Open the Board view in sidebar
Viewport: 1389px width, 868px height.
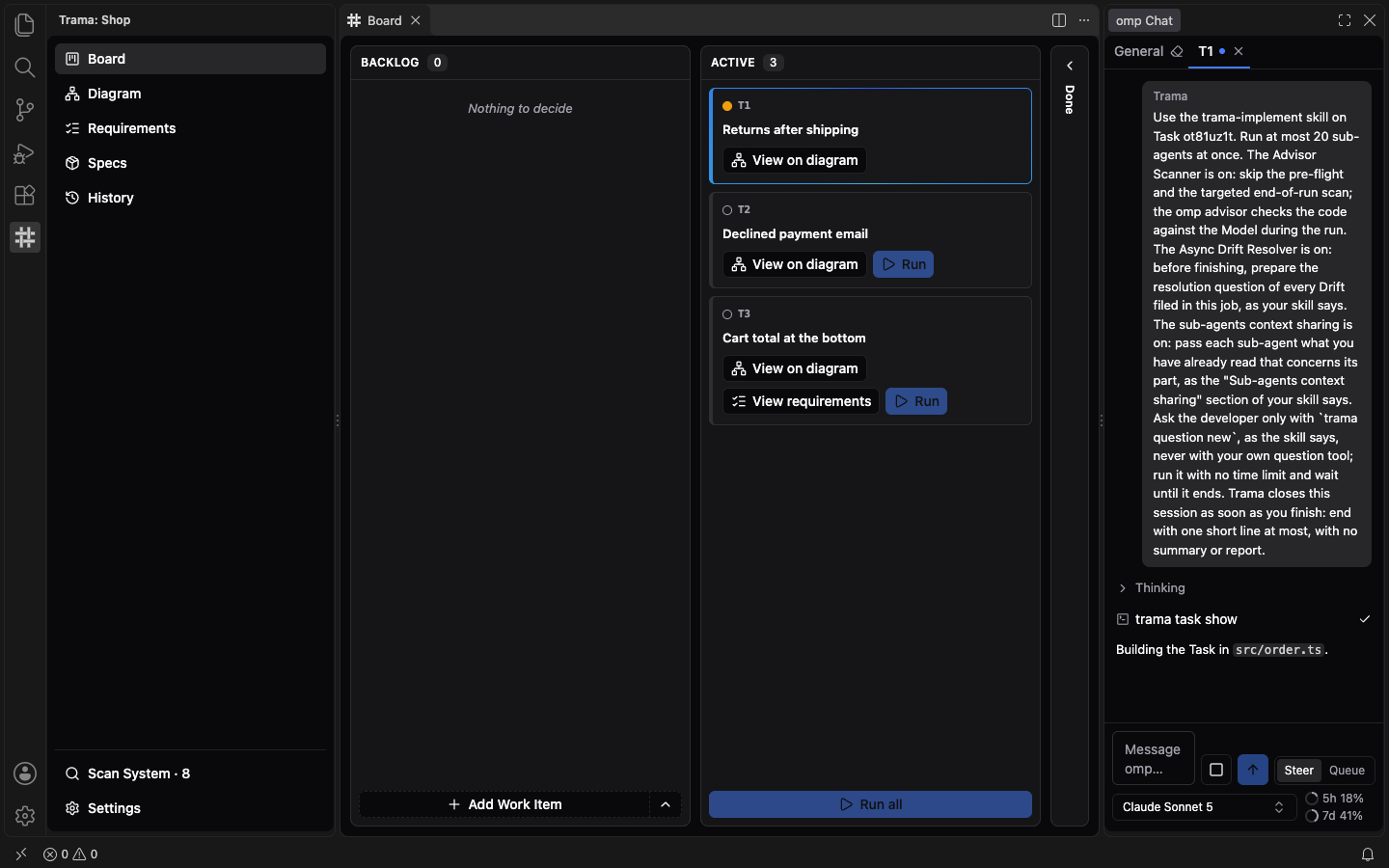190,59
